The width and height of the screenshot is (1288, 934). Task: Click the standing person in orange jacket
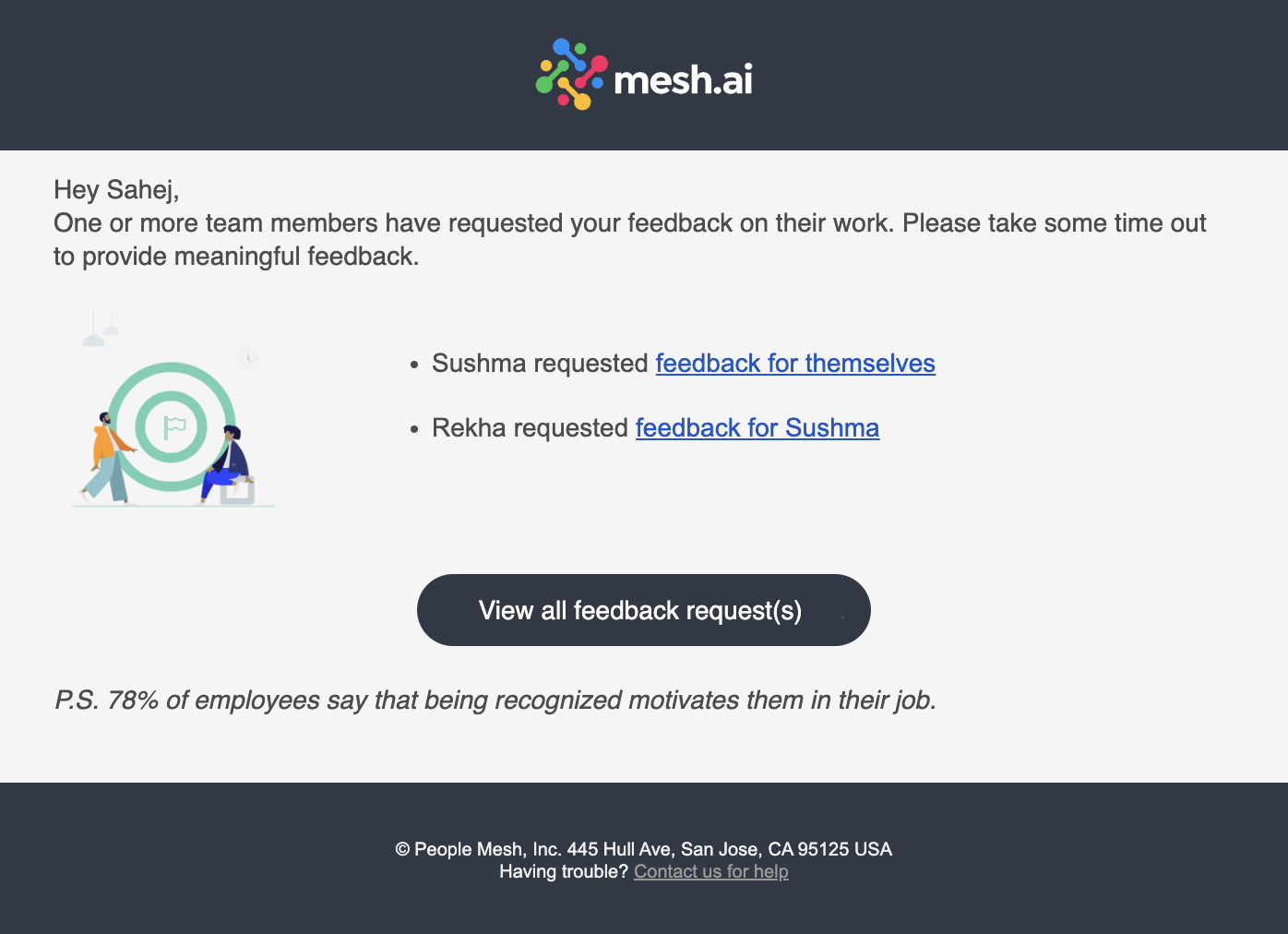pyautogui.click(x=109, y=458)
